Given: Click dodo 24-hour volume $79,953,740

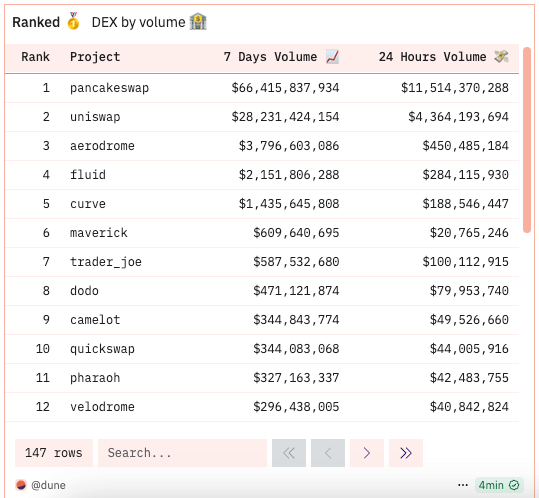Looking at the screenshot, I should [x=469, y=291].
